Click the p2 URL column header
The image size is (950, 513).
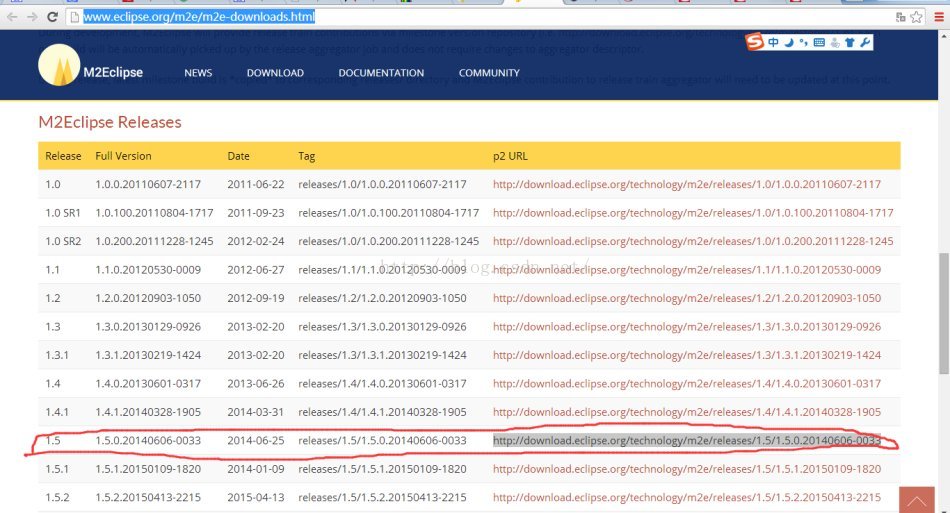(x=510, y=156)
